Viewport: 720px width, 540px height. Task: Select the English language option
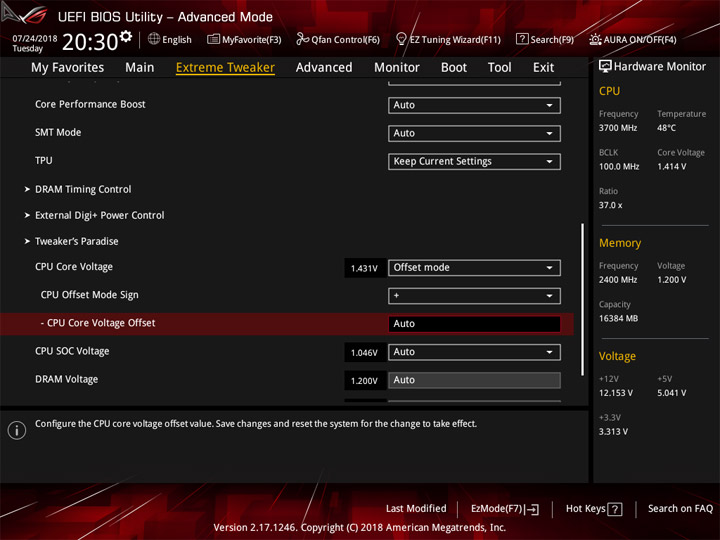(177, 40)
